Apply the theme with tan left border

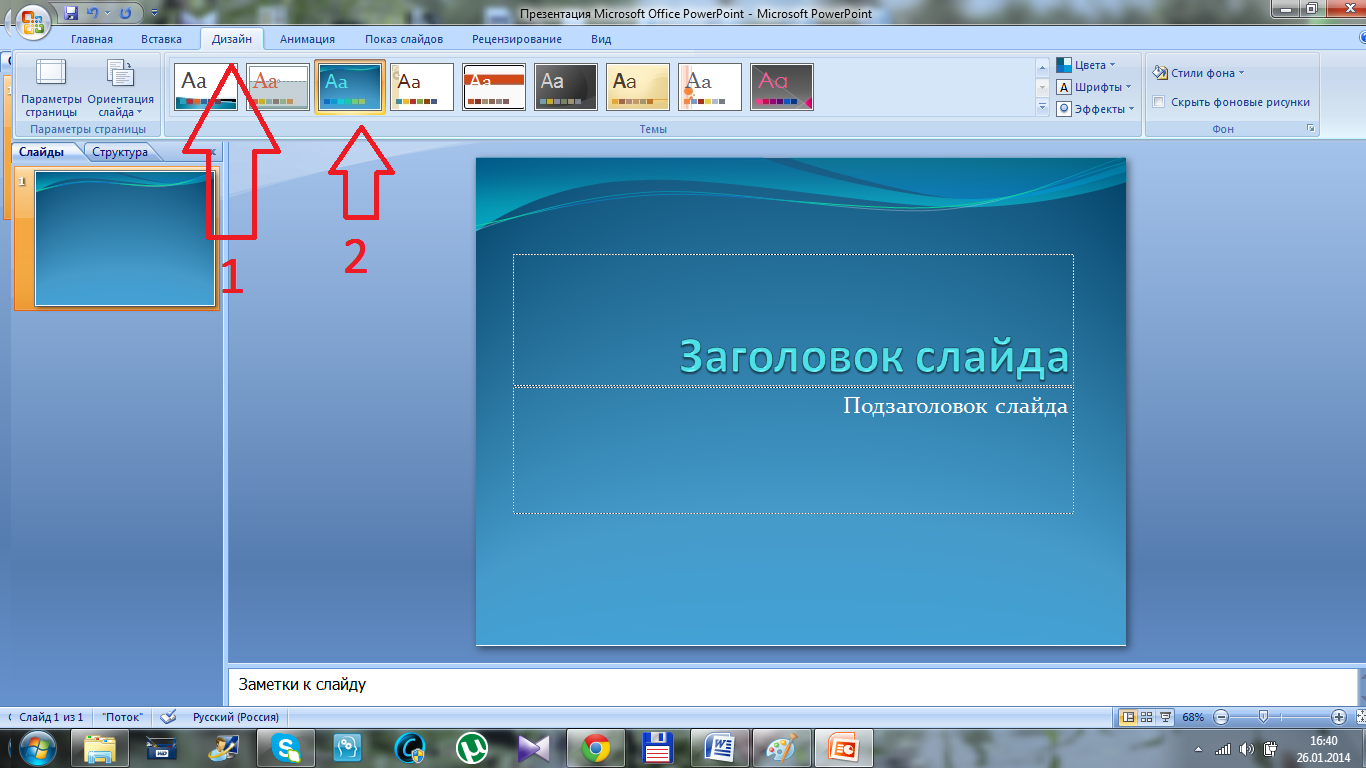pyautogui.click(x=422, y=87)
